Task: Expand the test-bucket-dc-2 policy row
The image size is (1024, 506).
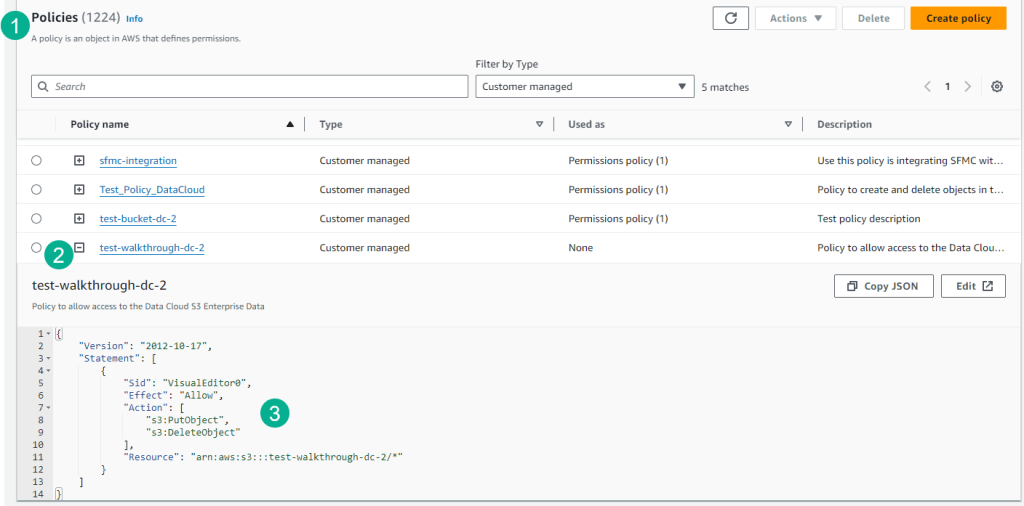Action: tap(79, 219)
